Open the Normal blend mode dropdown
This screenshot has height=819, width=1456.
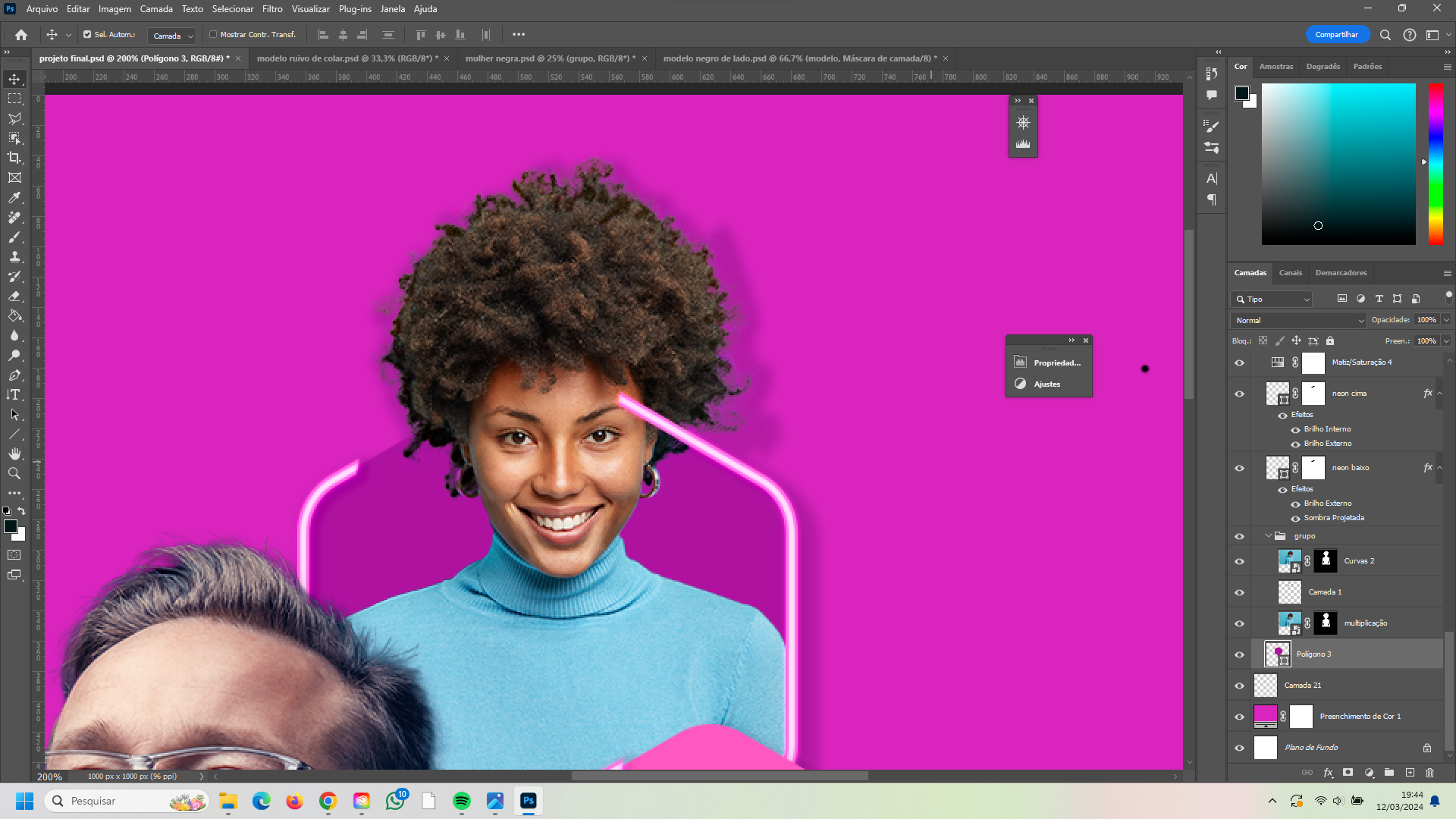tap(1298, 320)
